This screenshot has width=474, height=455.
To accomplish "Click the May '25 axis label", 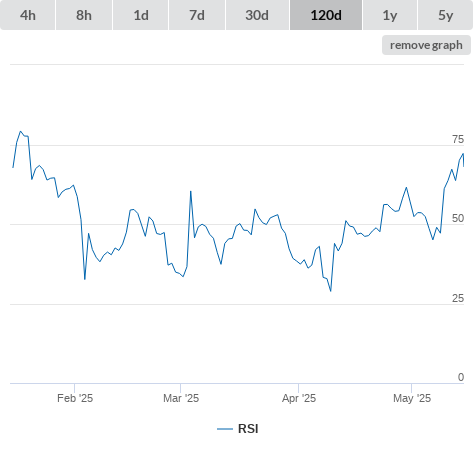I will (x=412, y=398).
